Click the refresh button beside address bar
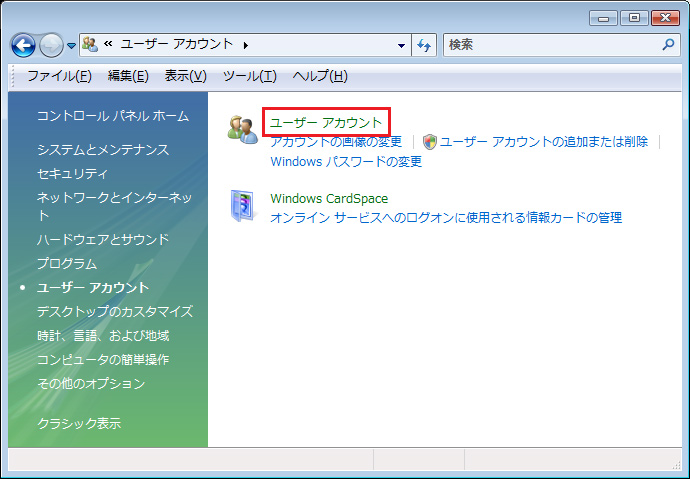Image resolution: width=690 pixels, height=479 pixels. 424,45
